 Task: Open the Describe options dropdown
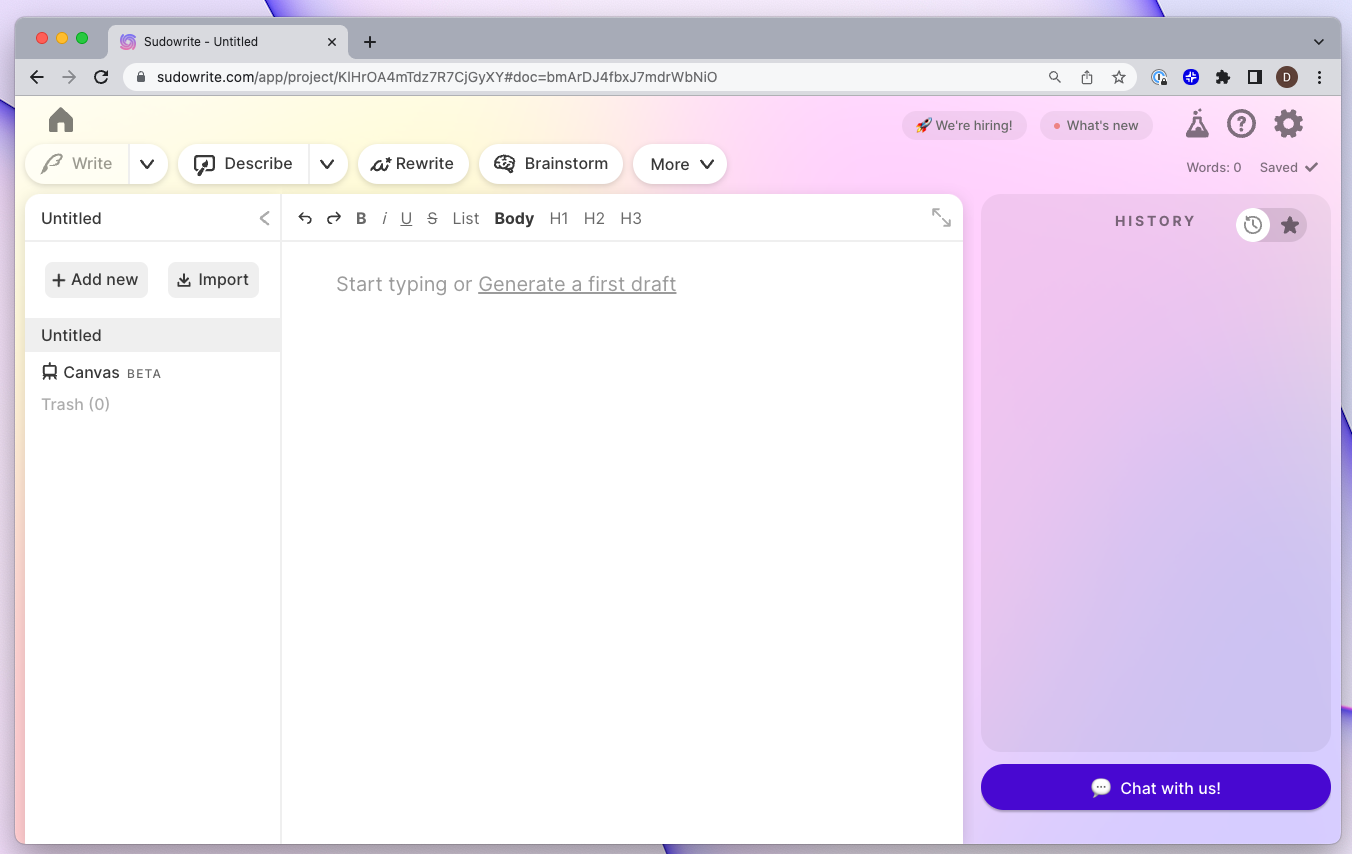tap(328, 164)
